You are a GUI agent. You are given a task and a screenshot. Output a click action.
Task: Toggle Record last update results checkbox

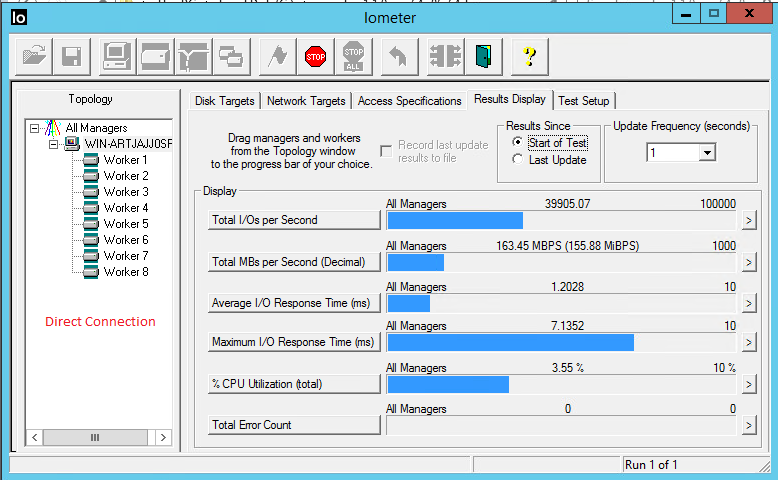point(386,151)
